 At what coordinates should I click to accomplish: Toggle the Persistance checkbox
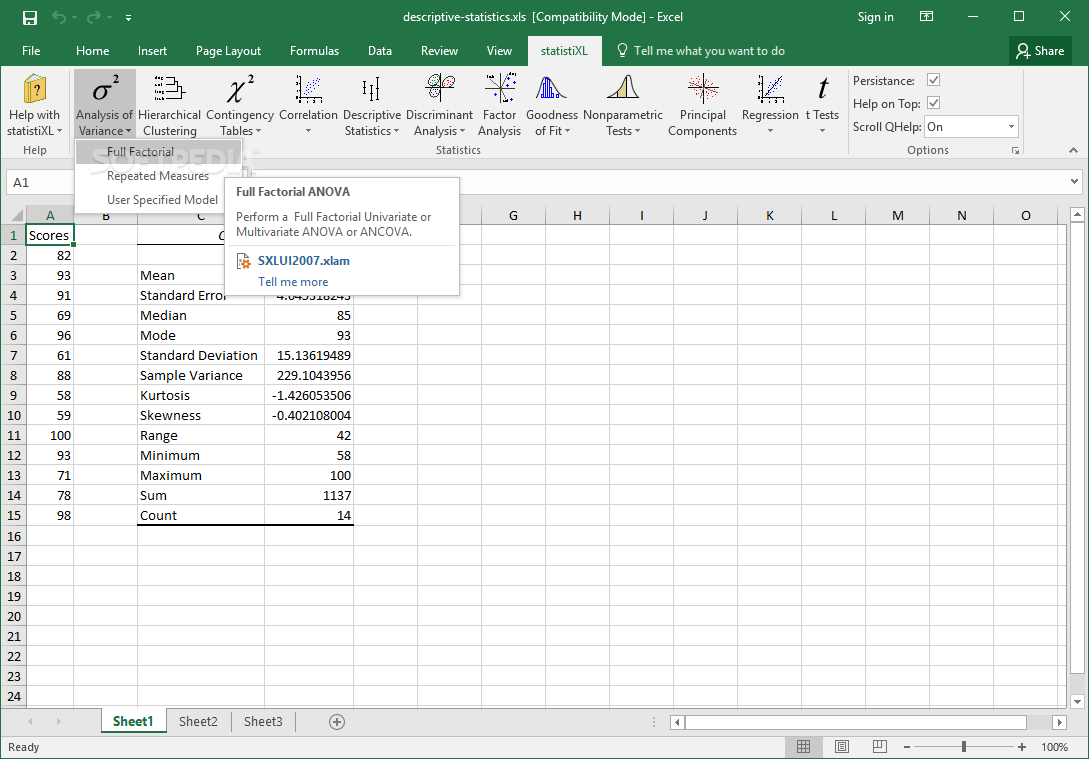(x=933, y=81)
